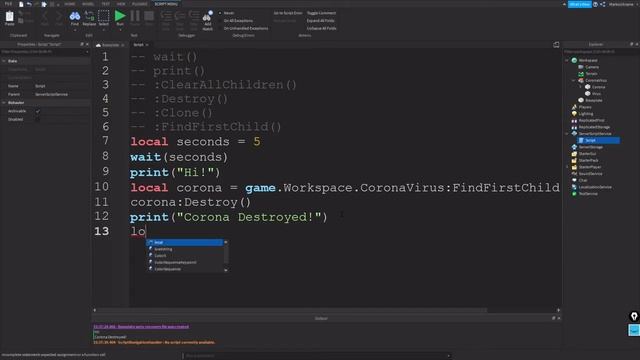Select the Never debug errors radio button

(x=220, y=13)
